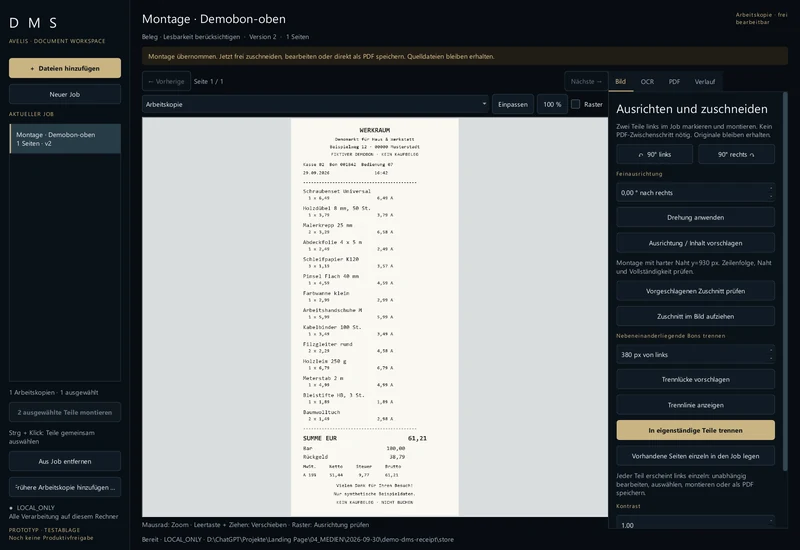Set zoom to 100 %
The width and height of the screenshot is (800, 550).
tap(552, 104)
